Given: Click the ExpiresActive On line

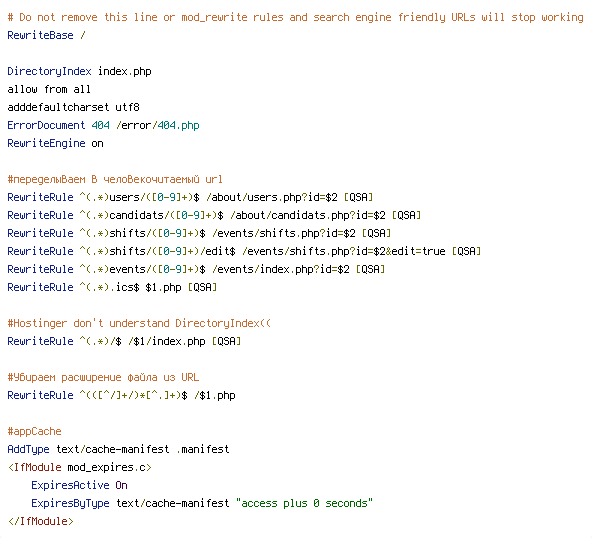Looking at the screenshot, I should (x=79, y=485).
